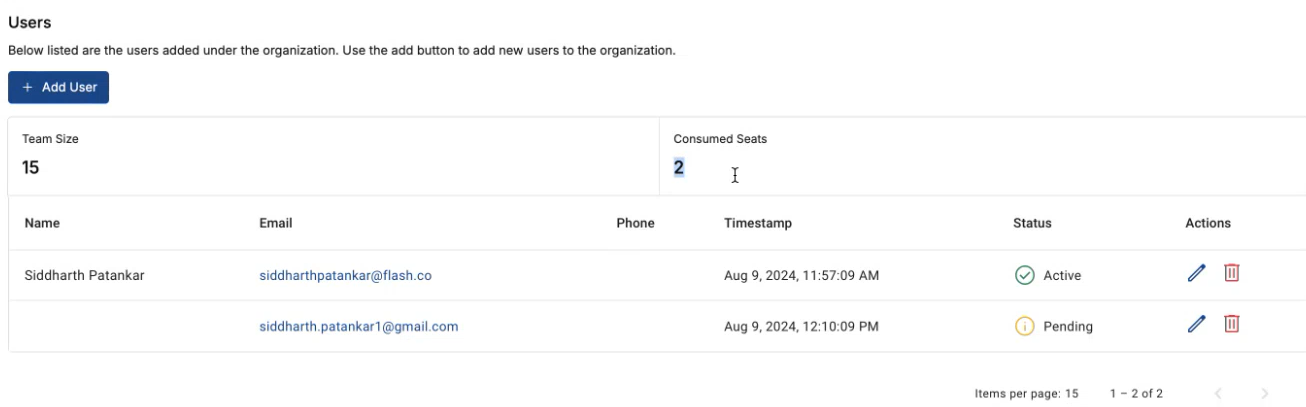Click the Timestamp column header

pos(758,223)
